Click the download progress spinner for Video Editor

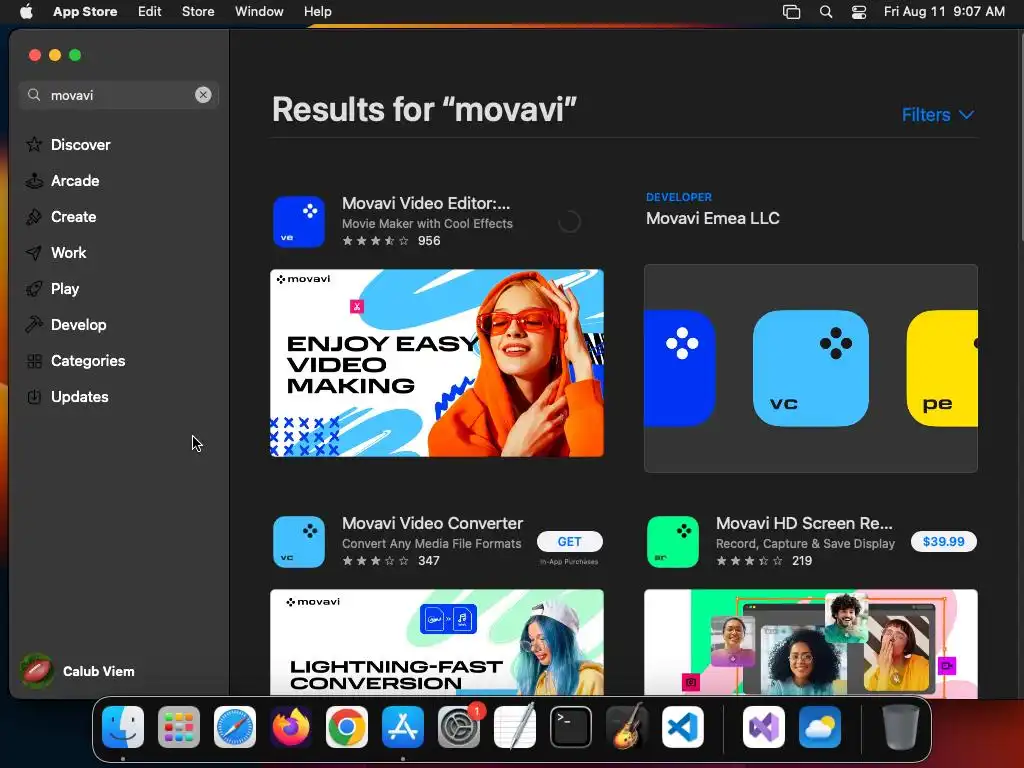point(569,222)
